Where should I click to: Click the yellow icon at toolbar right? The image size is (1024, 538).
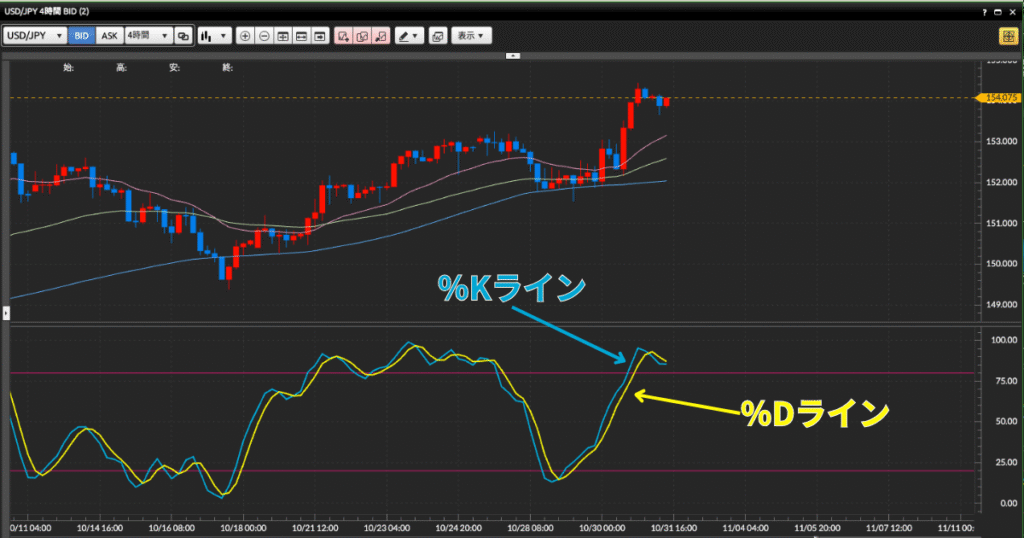click(x=1007, y=36)
